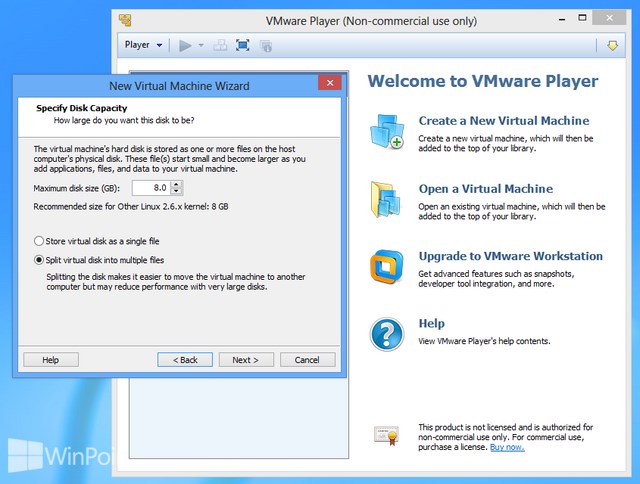Image resolution: width=640 pixels, height=484 pixels.
Task: Click the Maximum disk size input field
Action: (x=151, y=188)
